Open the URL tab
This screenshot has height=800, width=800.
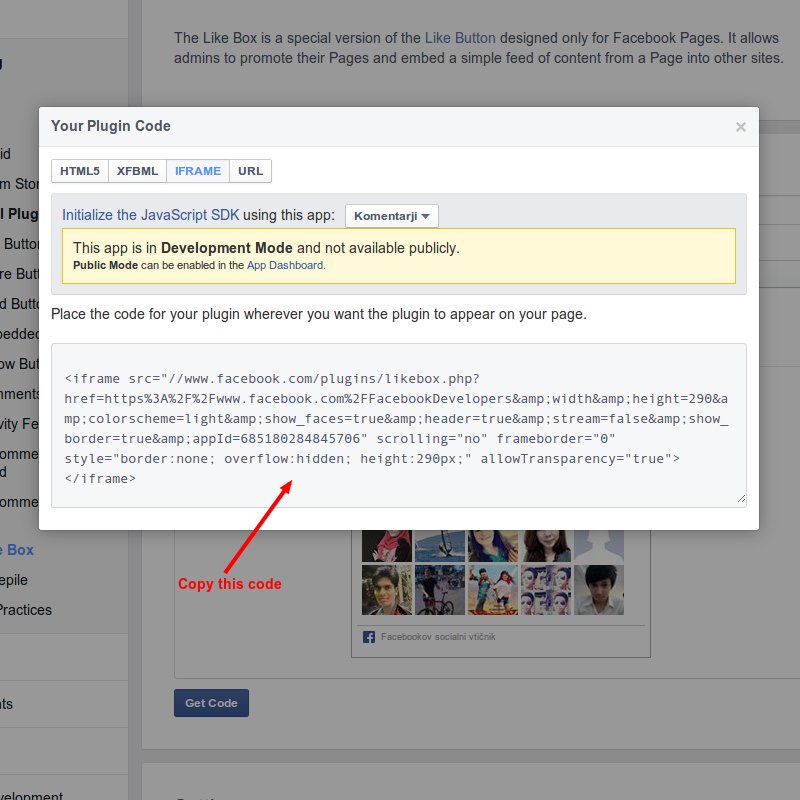251,171
